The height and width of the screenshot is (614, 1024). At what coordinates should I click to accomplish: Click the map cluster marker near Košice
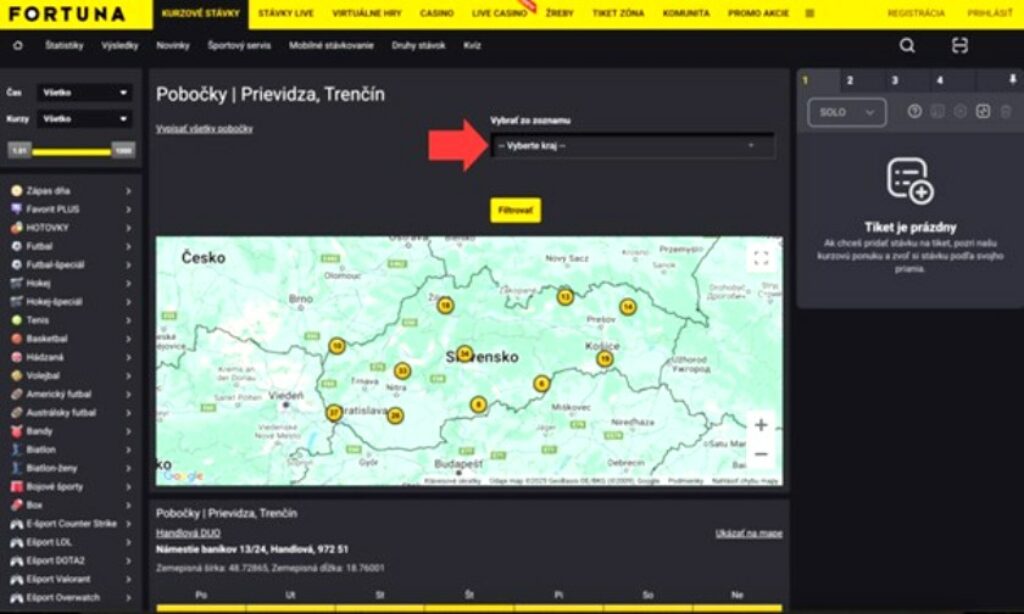[604, 358]
